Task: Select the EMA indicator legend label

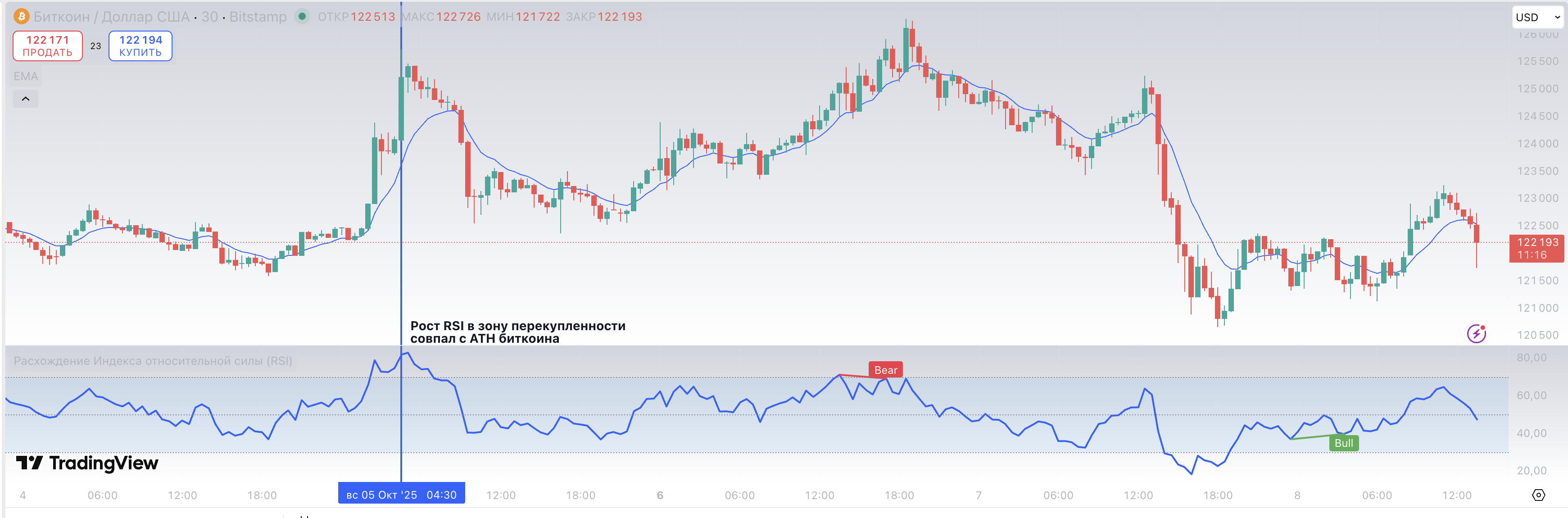Action: [x=26, y=76]
